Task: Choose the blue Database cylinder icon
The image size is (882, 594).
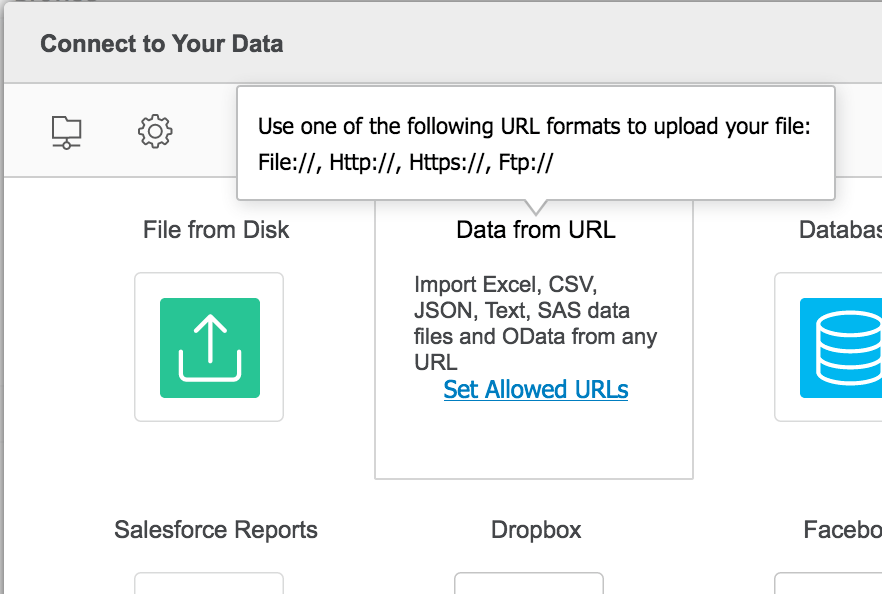Action: [841, 348]
